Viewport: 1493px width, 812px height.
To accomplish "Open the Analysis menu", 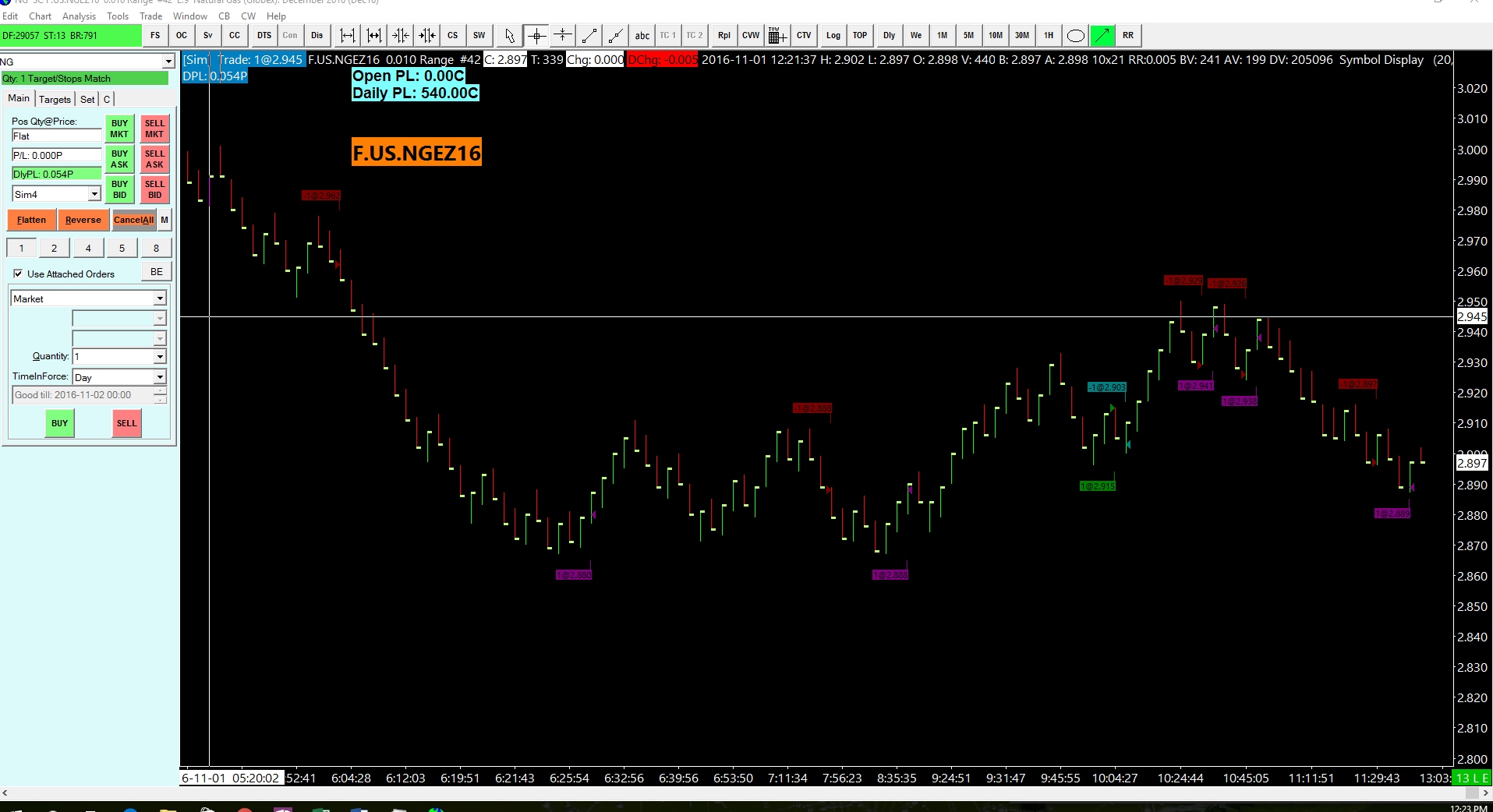I will (79, 16).
